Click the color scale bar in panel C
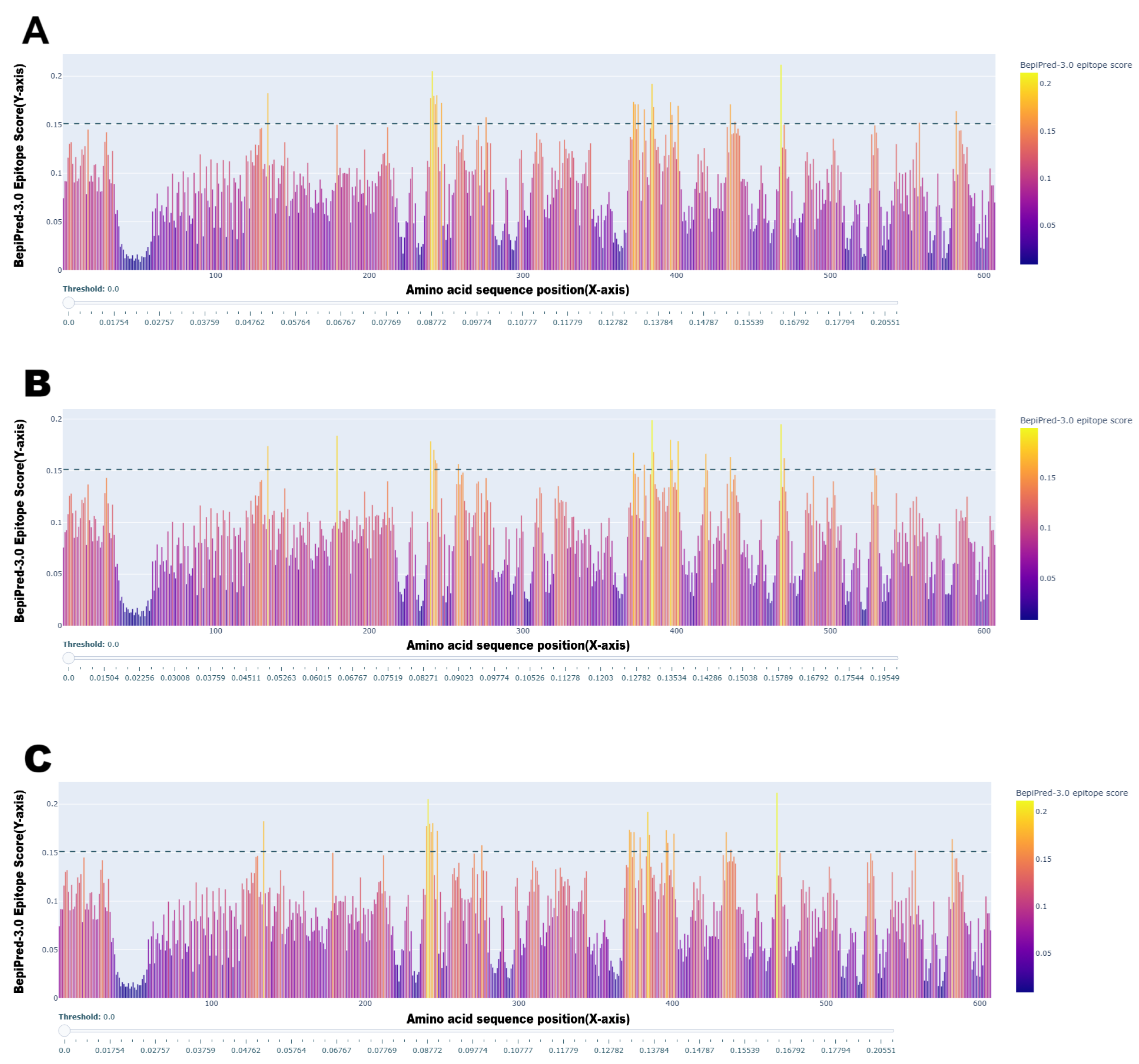The height and width of the screenshot is (1064, 1139). [1024, 896]
